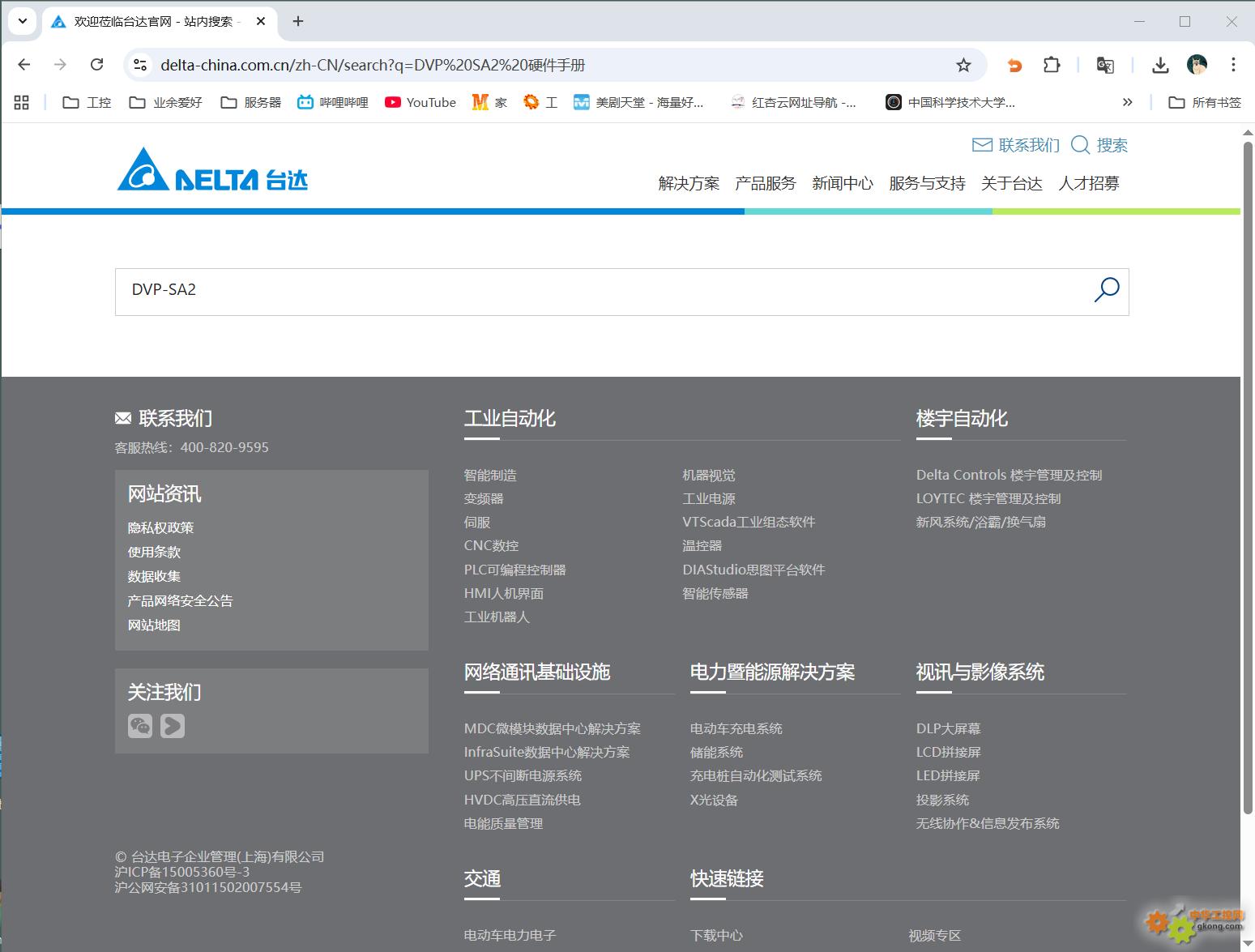1255x952 pixels.
Task: Click the magnifier icon in search box
Action: pos(1106,290)
